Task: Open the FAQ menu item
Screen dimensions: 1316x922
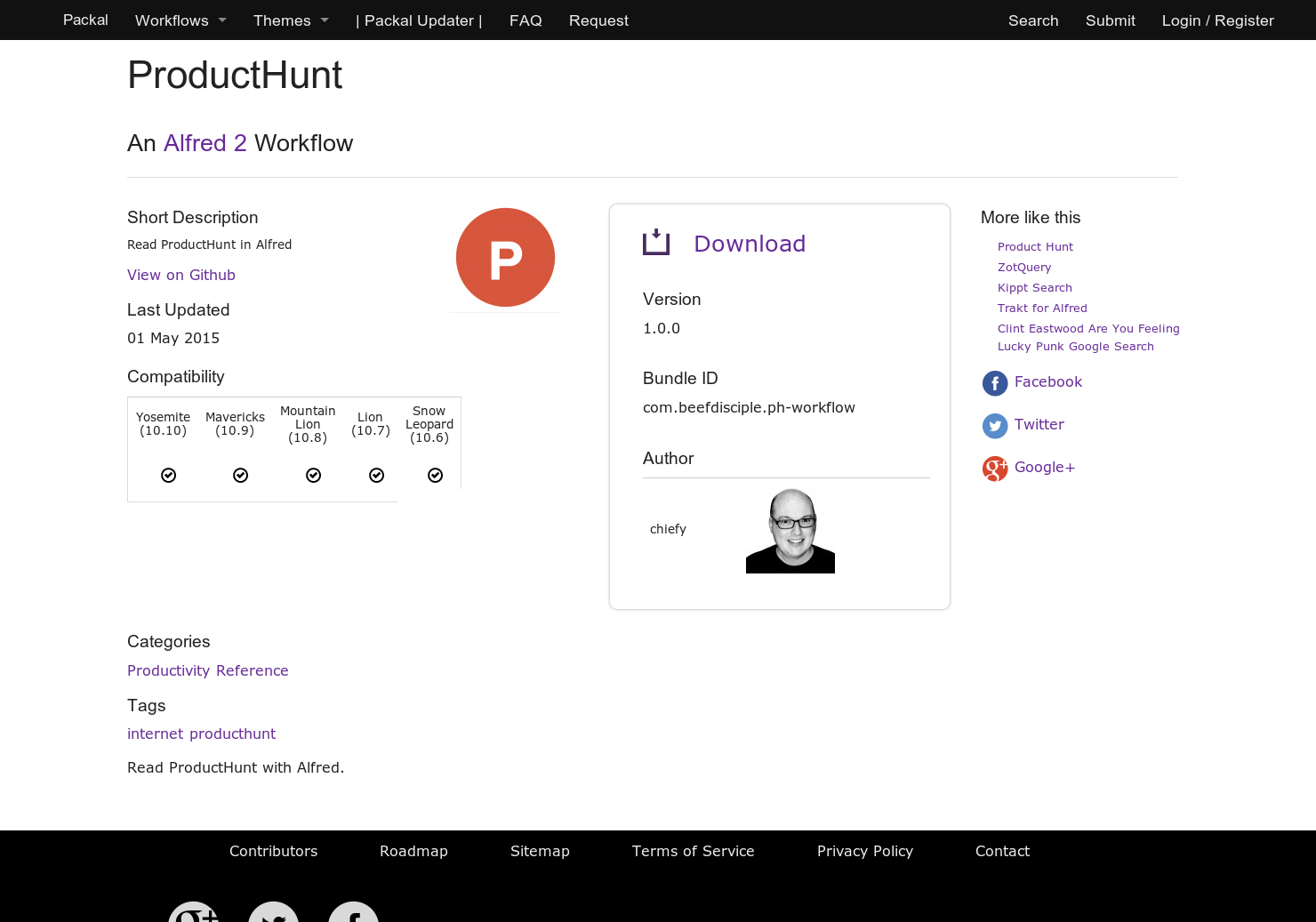Action: click(526, 20)
